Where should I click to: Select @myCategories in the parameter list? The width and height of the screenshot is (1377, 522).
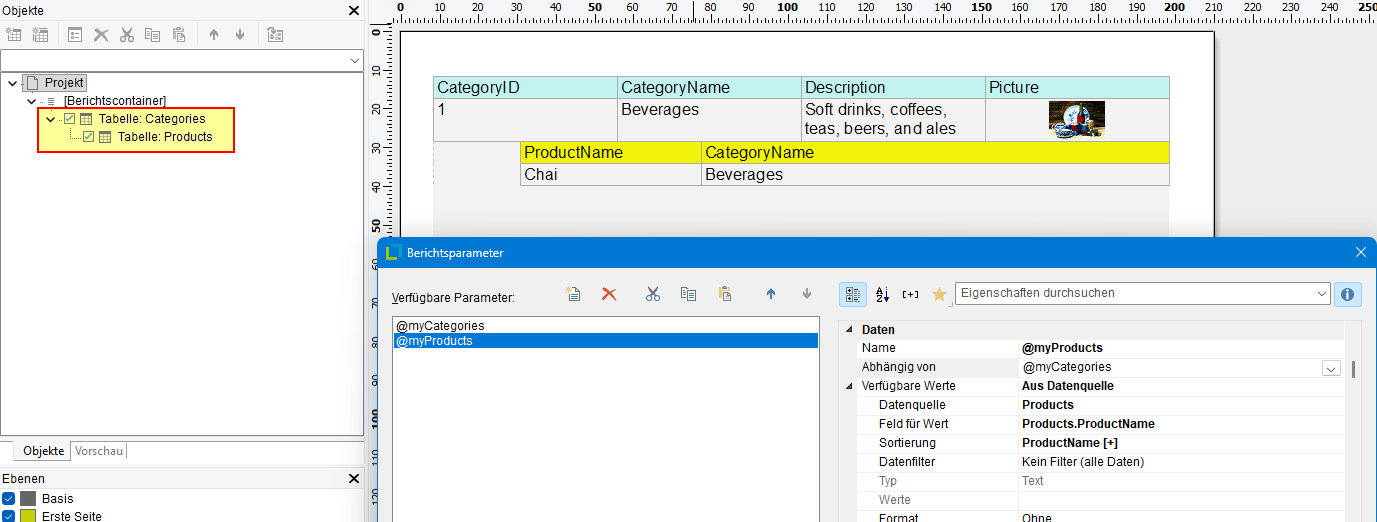440,326
